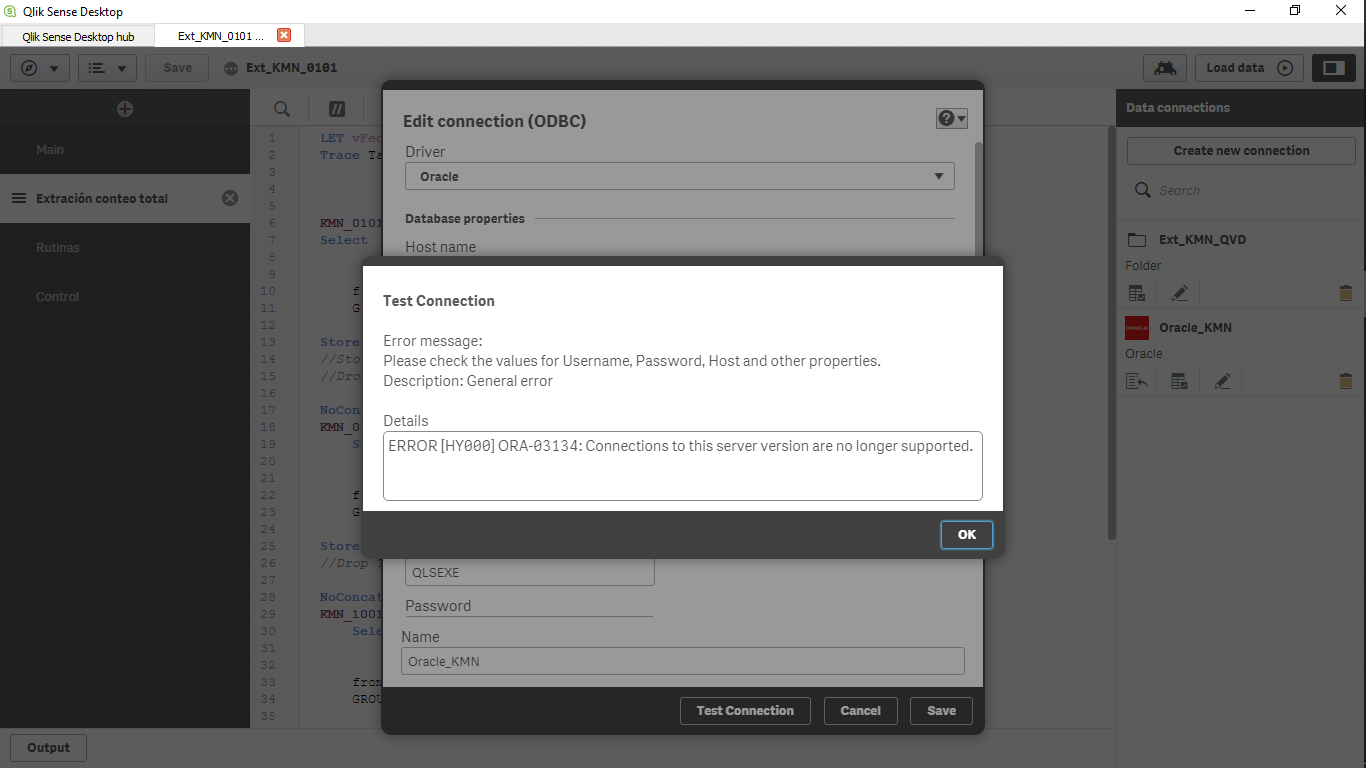Viewport: 1366px width, 768px height.
Task: Click the Test Connection dialog title
Action: coord(439,300)
